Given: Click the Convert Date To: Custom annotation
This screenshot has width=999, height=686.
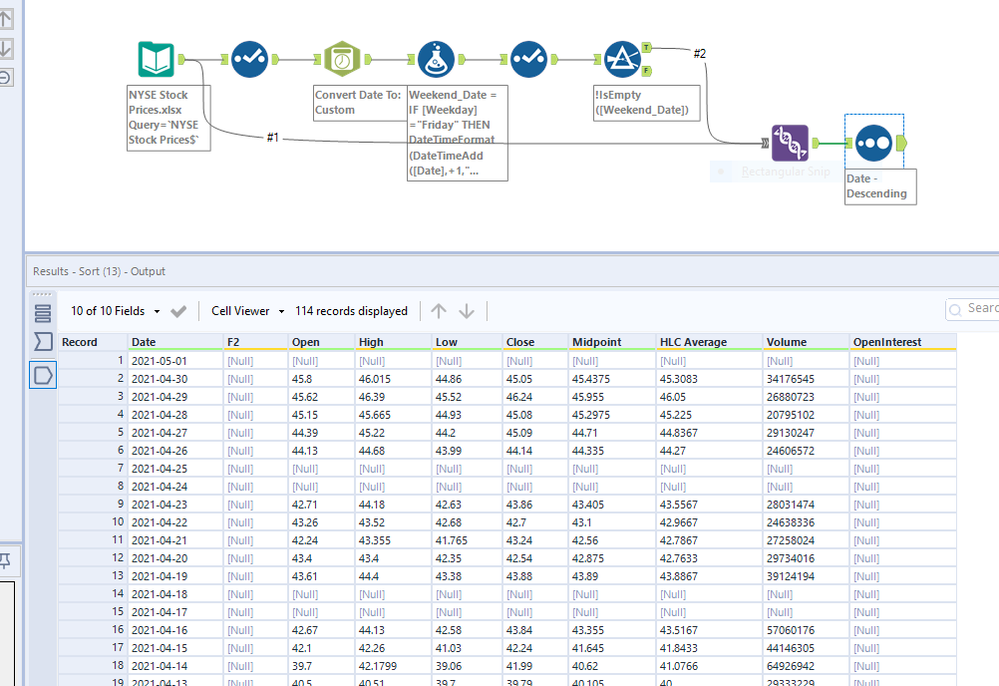Looking at the screenshot, I should point(360,103).
